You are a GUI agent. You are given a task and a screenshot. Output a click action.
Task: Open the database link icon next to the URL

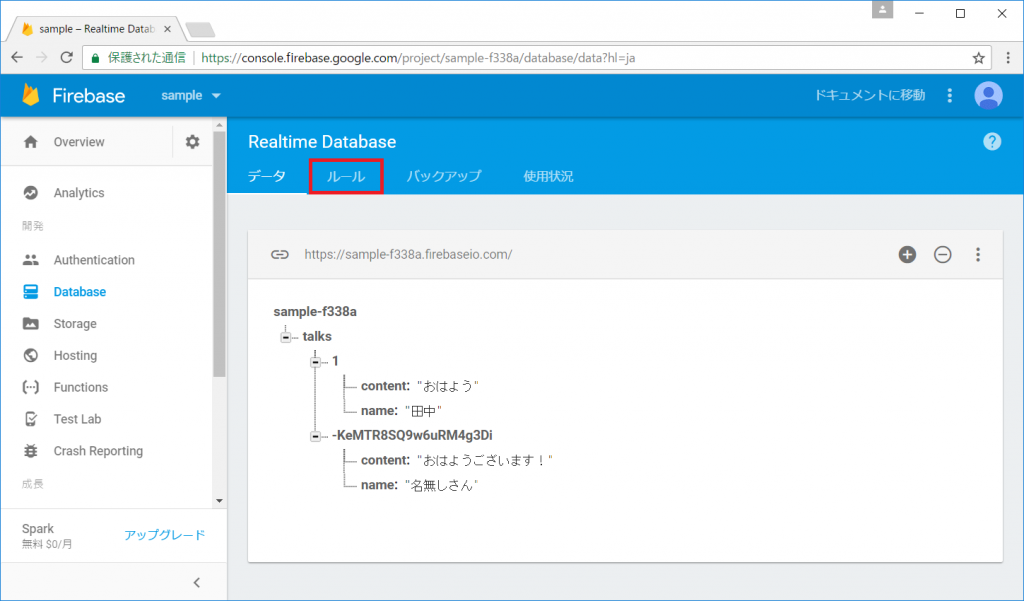click(x=281, y=255)
